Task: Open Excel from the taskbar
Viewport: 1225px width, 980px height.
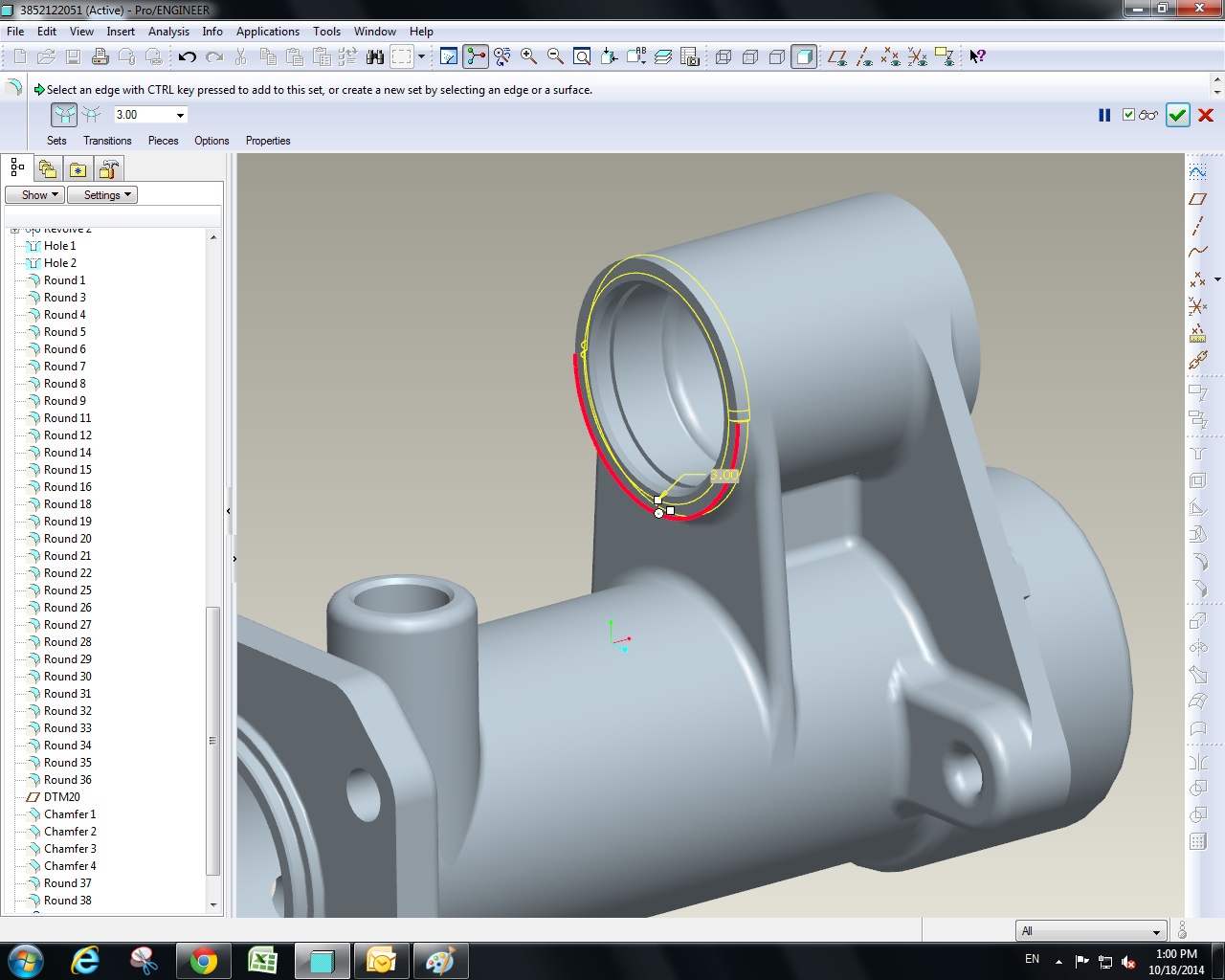Action: tap(262, 960)
